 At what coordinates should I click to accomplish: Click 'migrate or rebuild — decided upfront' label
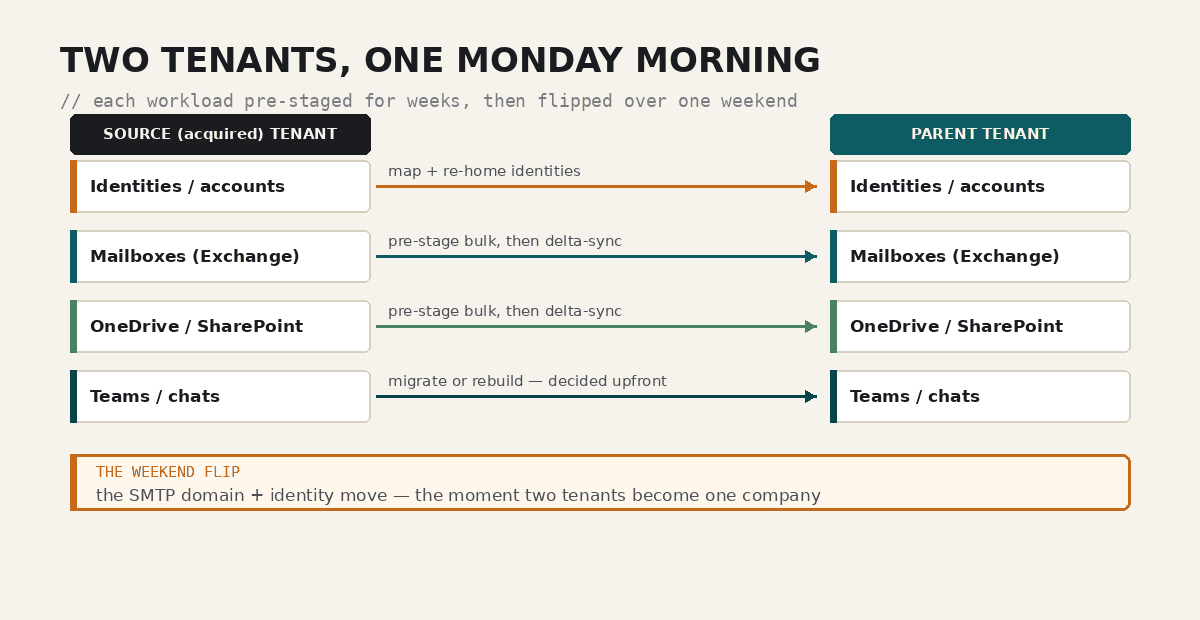click(527, 381)
